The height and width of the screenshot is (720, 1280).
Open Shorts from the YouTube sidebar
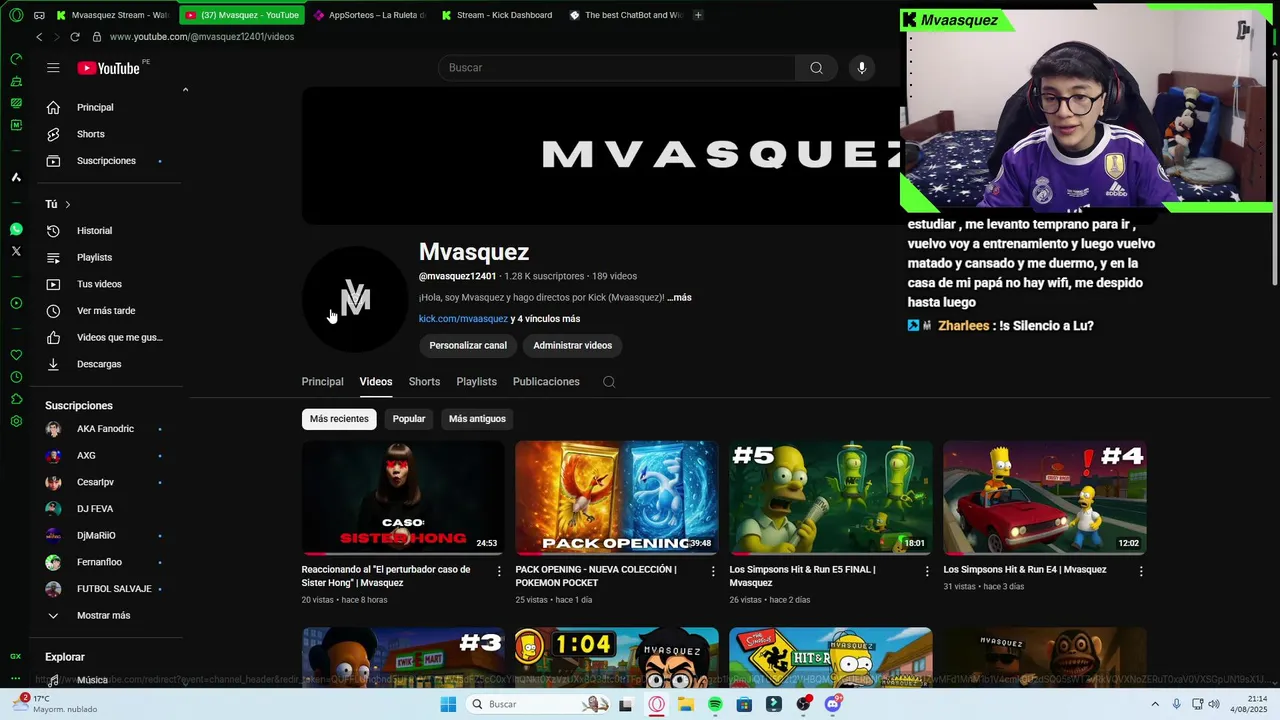[x=107, y=134]
